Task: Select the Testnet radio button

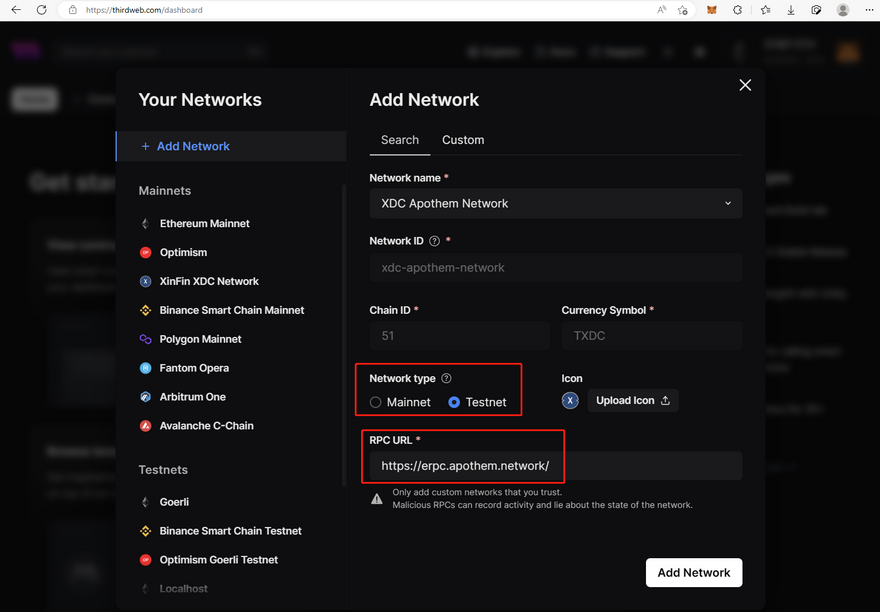Action: 454,402
